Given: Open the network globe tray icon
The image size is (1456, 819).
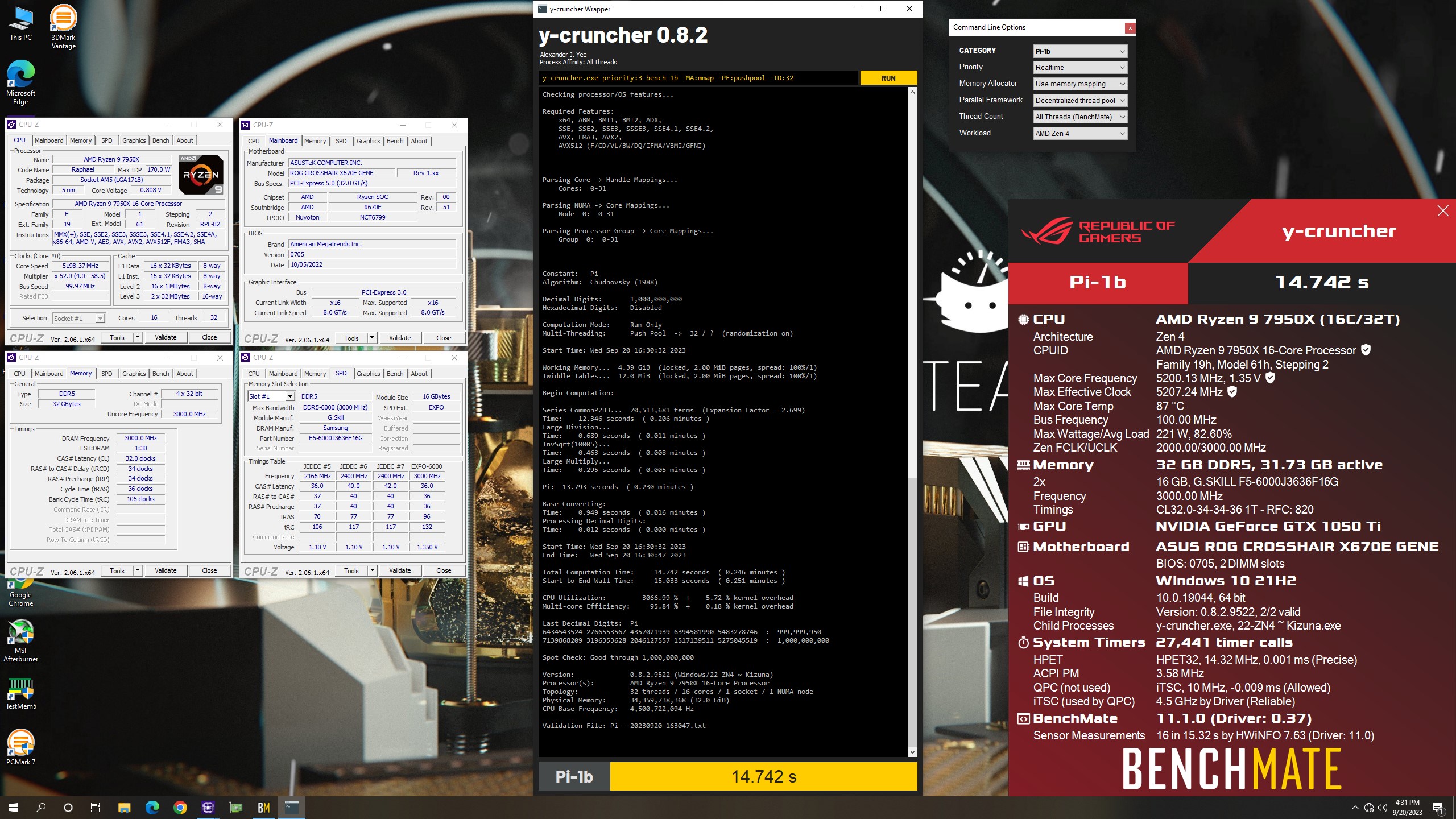Looking at the screenshot, I should pos(1368,808).
